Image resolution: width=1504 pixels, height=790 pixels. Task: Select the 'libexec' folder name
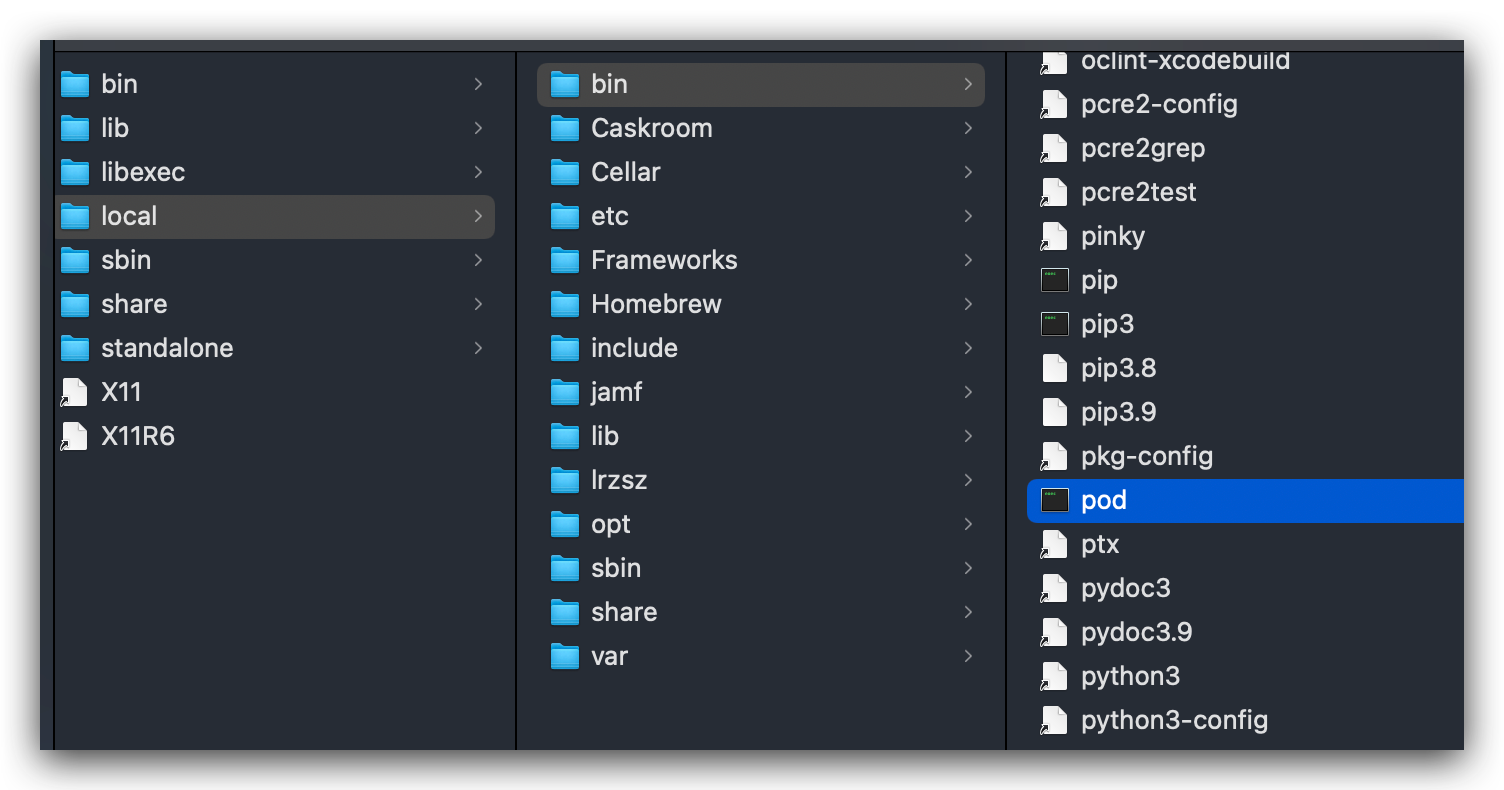pyautogui.click(x=143, y=172)
